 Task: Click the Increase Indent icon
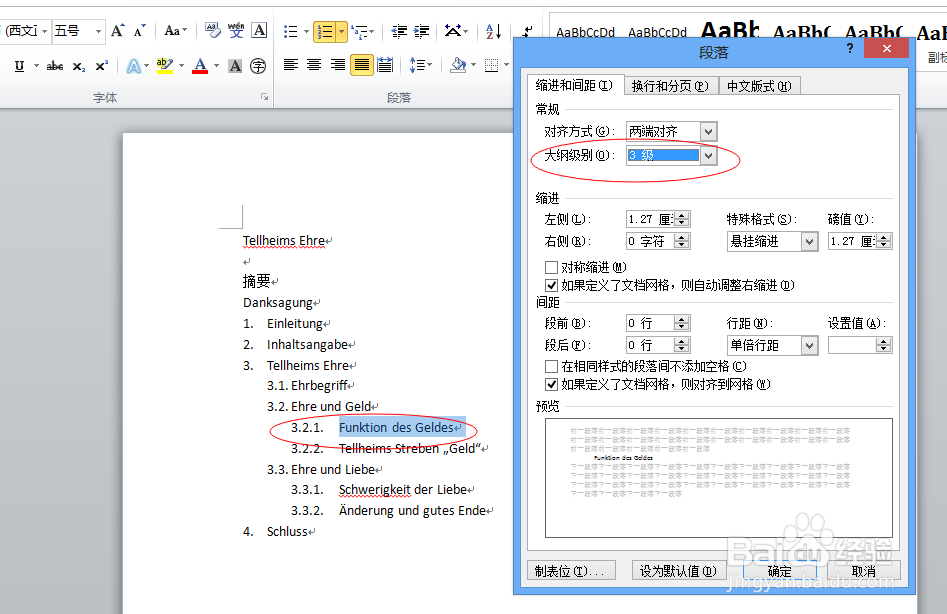click(x=420, y=32)
